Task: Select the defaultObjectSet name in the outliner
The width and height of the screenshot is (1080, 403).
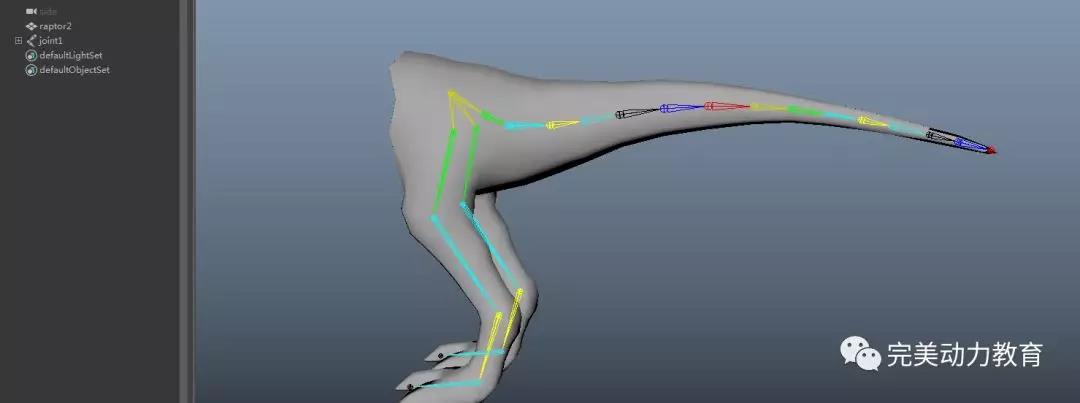Action: pyautogui.click(x=74, y=70)
